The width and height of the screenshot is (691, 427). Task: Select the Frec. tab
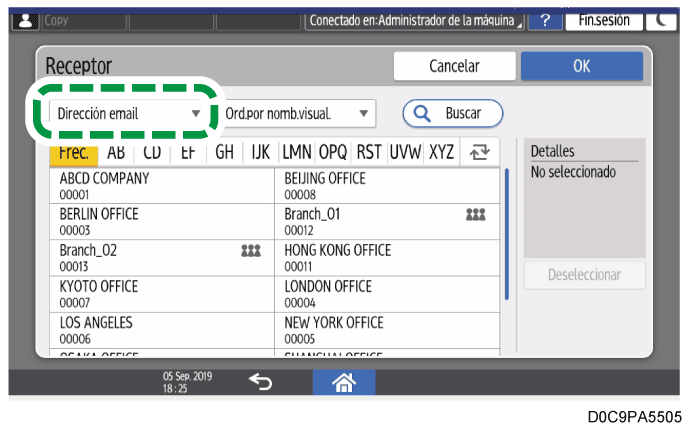71,153
